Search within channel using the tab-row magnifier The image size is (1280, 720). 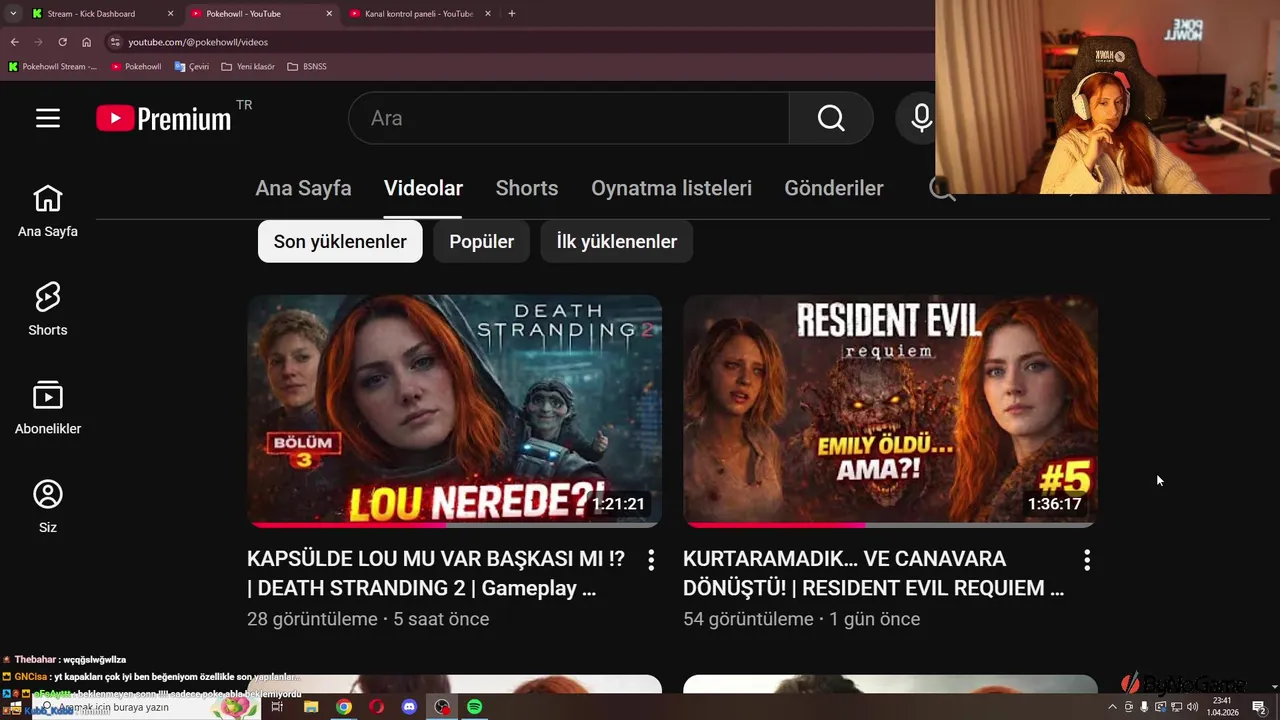(941, 188)
